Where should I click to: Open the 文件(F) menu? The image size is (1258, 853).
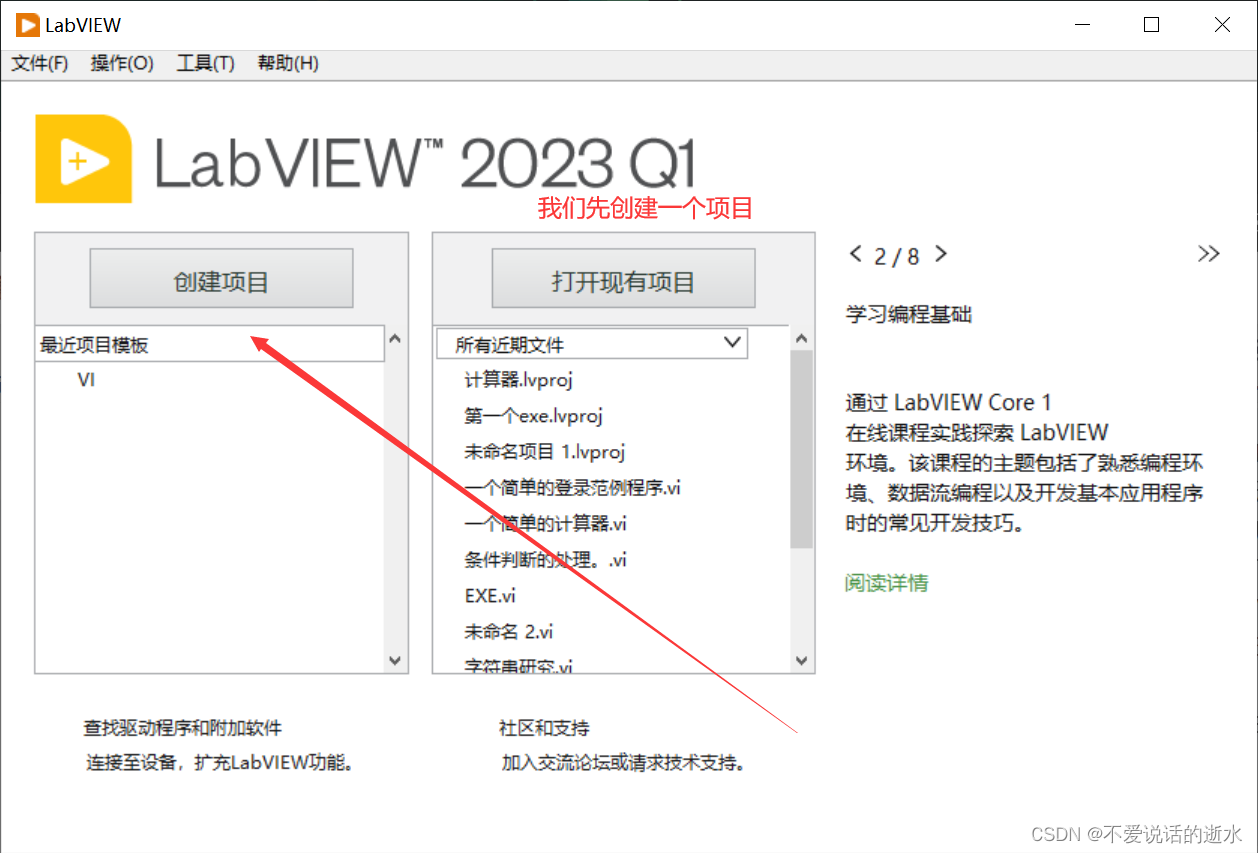coord(40,63)
